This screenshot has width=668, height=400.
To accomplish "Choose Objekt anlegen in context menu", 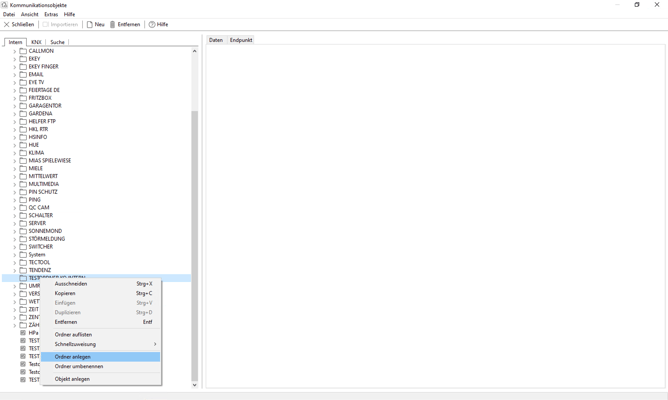I will pyautogui.click(x=101, y=379).
